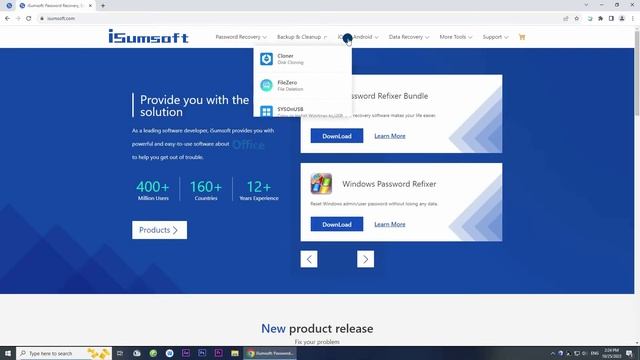Image resolution: width=640 pixels, height=360 pixels.
Task: Go back with browser back arrow
Action: click(7, 18)
